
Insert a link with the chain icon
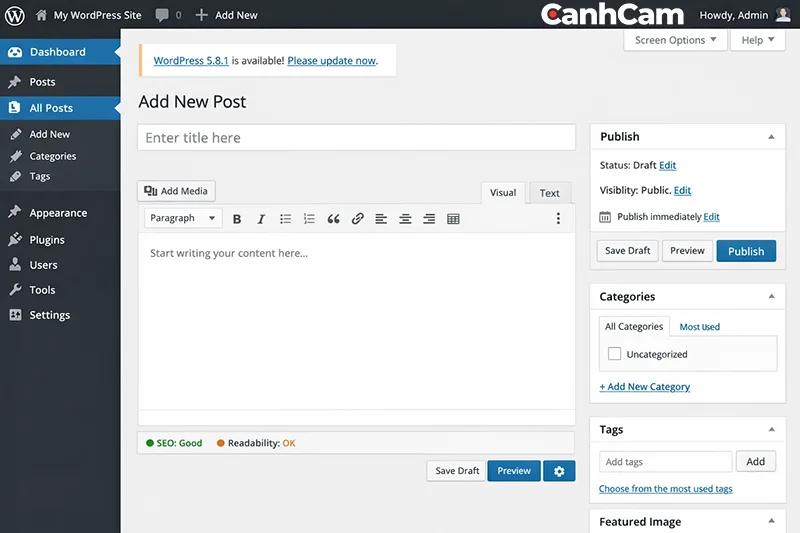tap(357, 219)
